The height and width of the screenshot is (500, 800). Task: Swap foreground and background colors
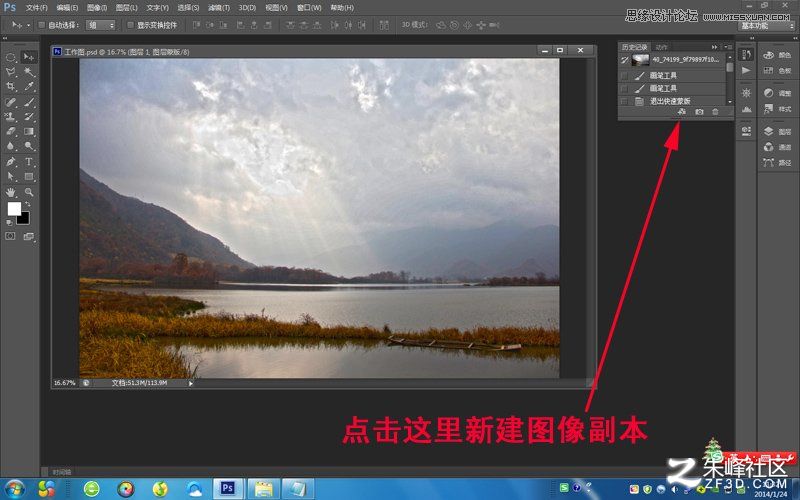click(x=28, y=204)
